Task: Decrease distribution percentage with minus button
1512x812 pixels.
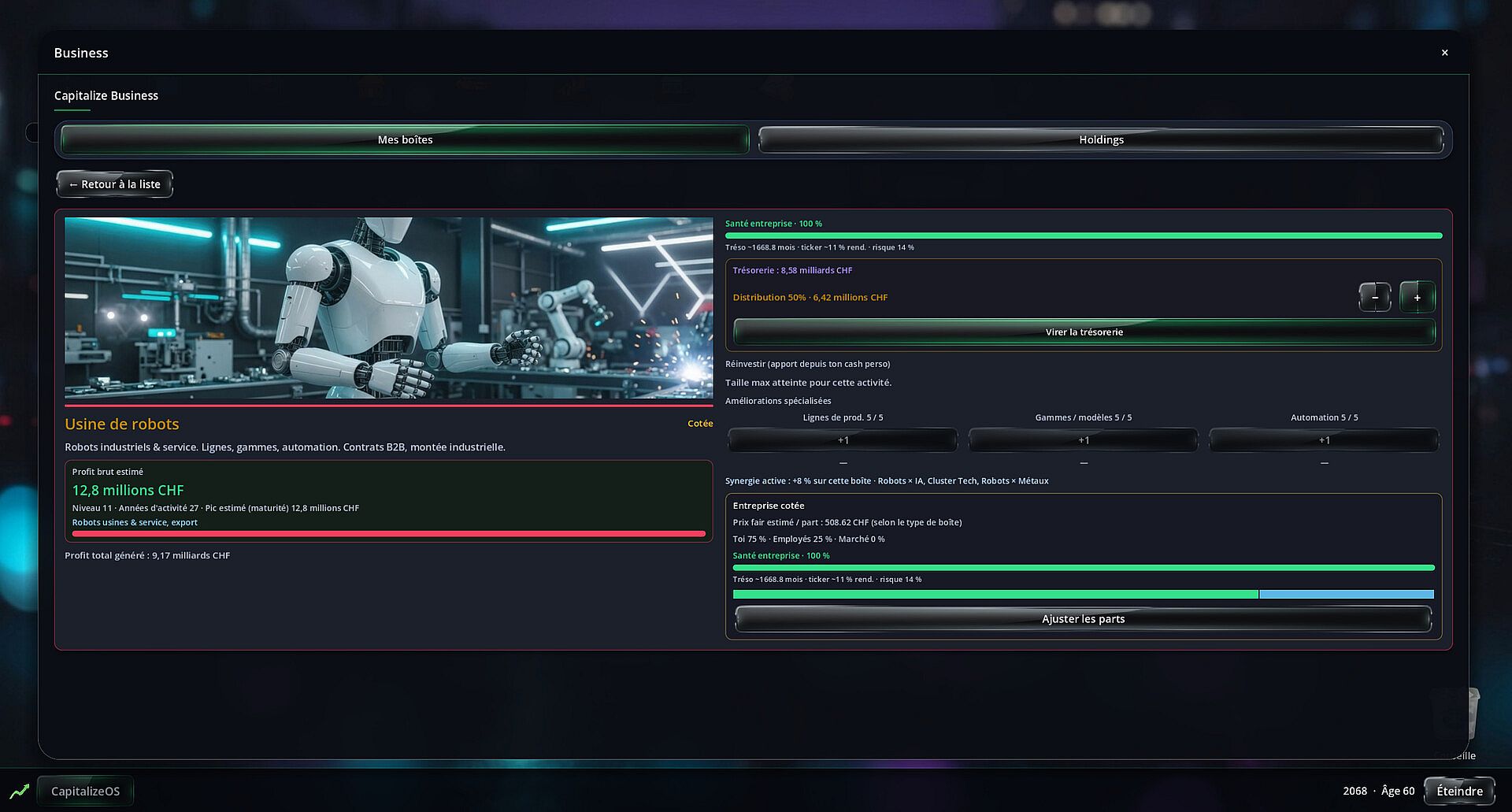Action: pyautogui.click(x=1375, y=298)
